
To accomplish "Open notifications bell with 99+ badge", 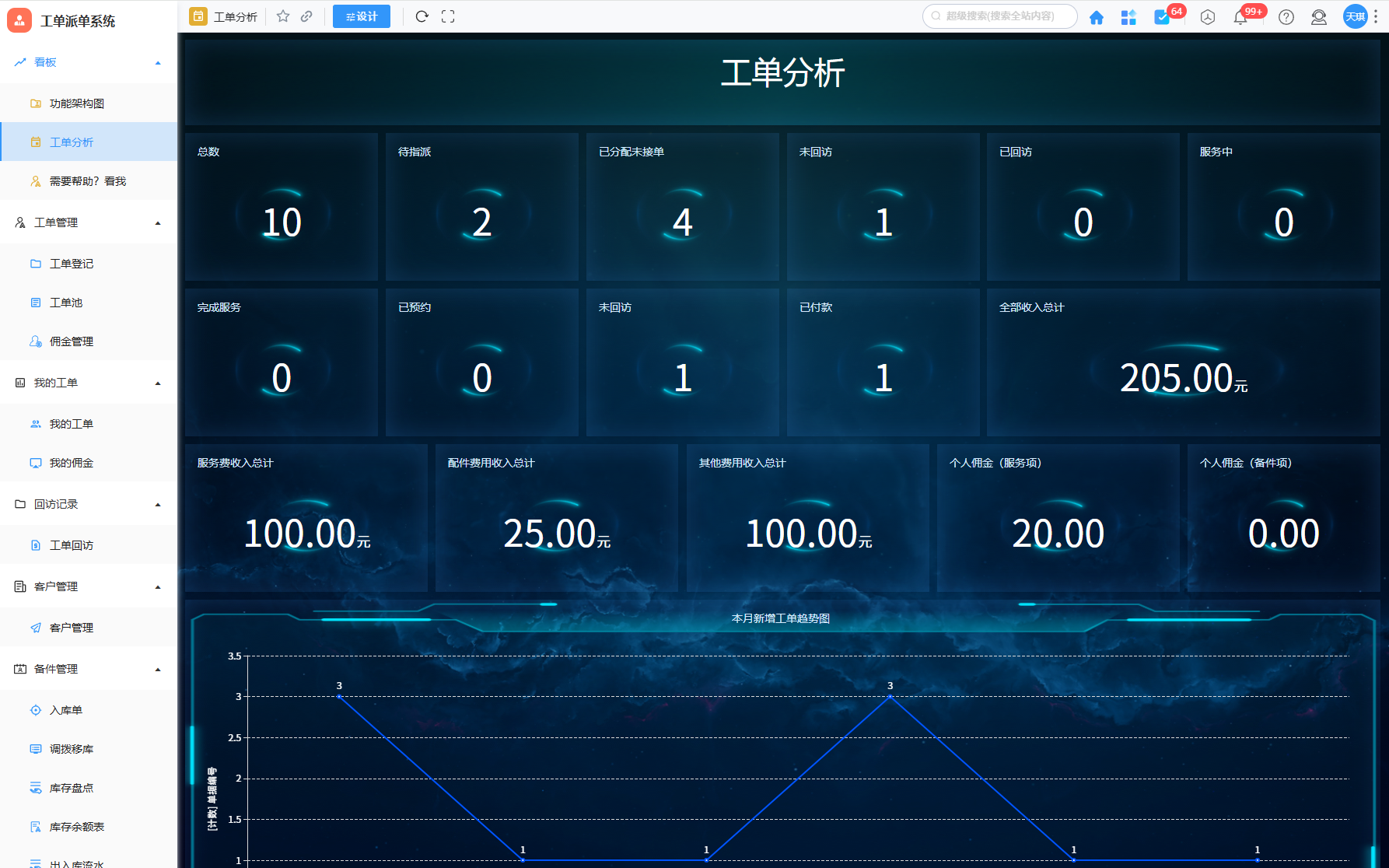I will coord(1240,17).
